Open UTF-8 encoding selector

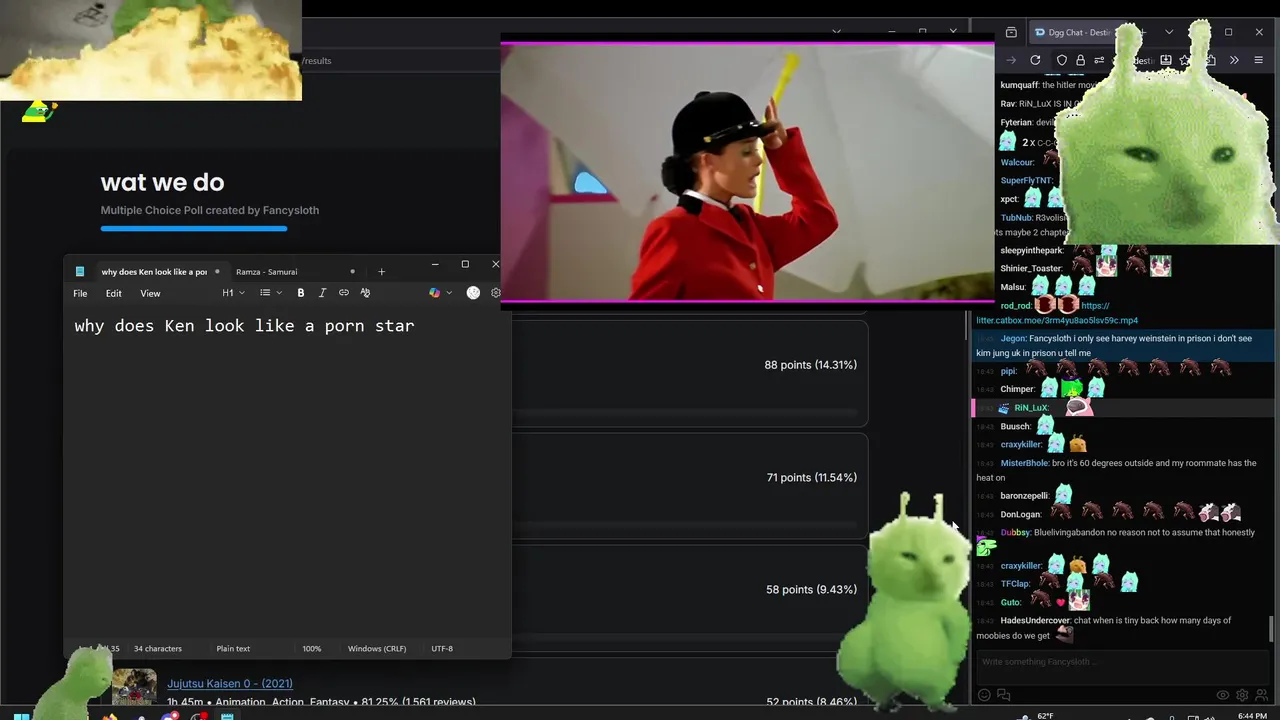(442, 648)
